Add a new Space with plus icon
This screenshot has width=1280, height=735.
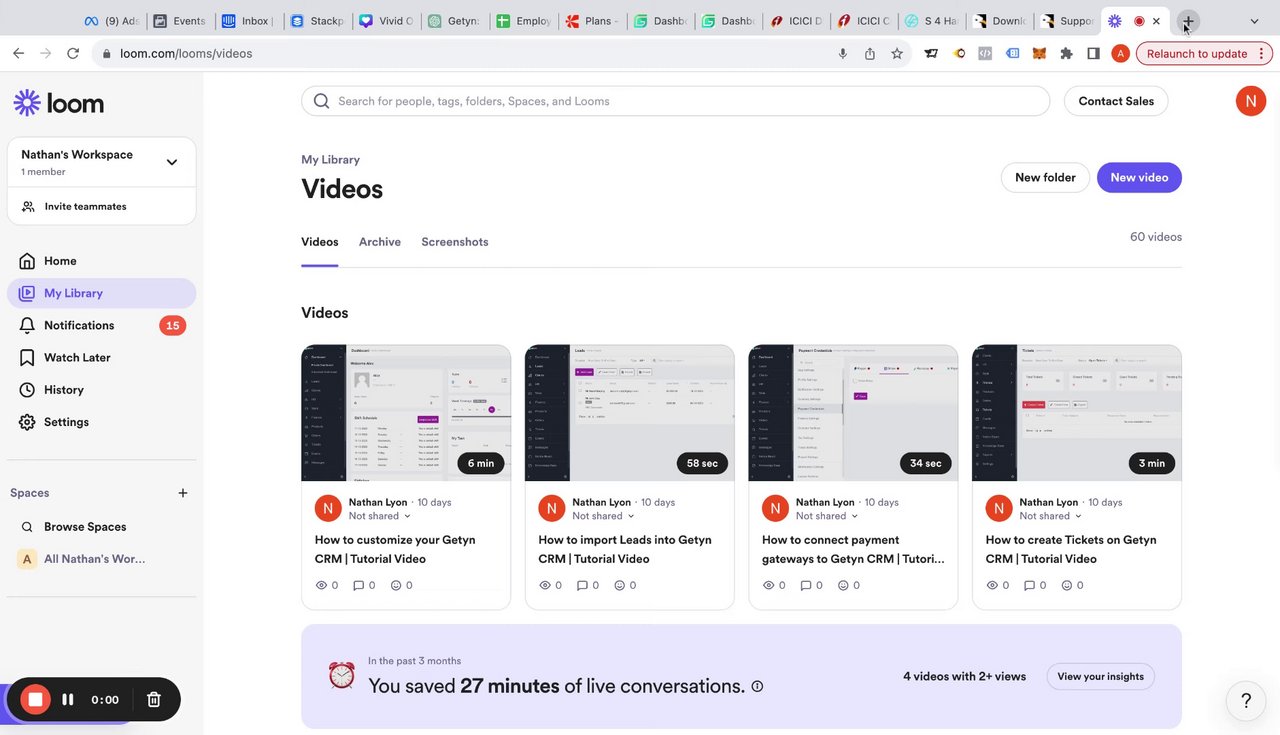[183, 493]
